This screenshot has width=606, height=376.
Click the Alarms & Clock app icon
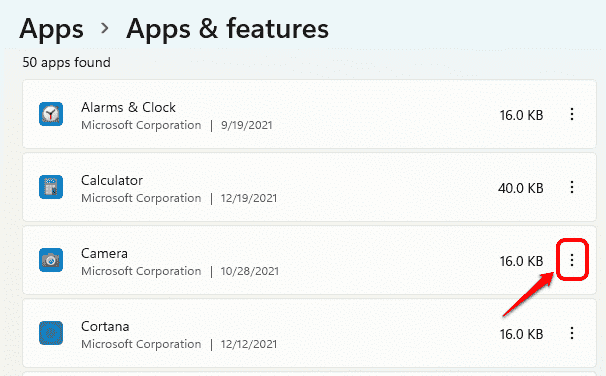[x=51, y=114]
